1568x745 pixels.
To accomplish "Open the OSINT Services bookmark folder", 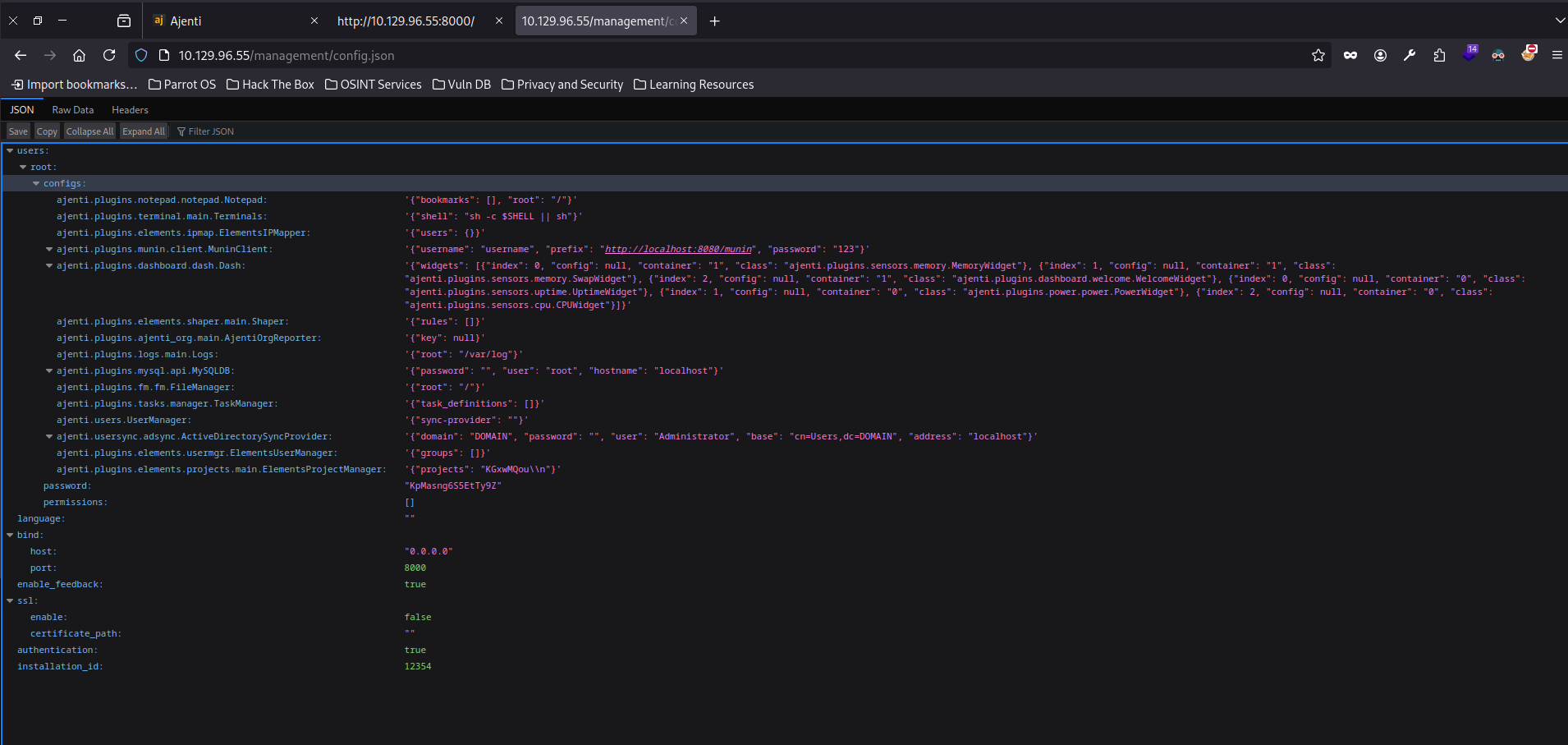I will pos(374,85).
